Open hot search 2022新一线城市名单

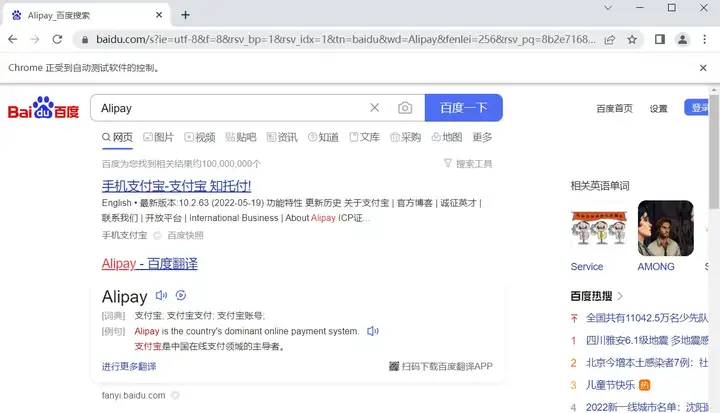point(647,407)
